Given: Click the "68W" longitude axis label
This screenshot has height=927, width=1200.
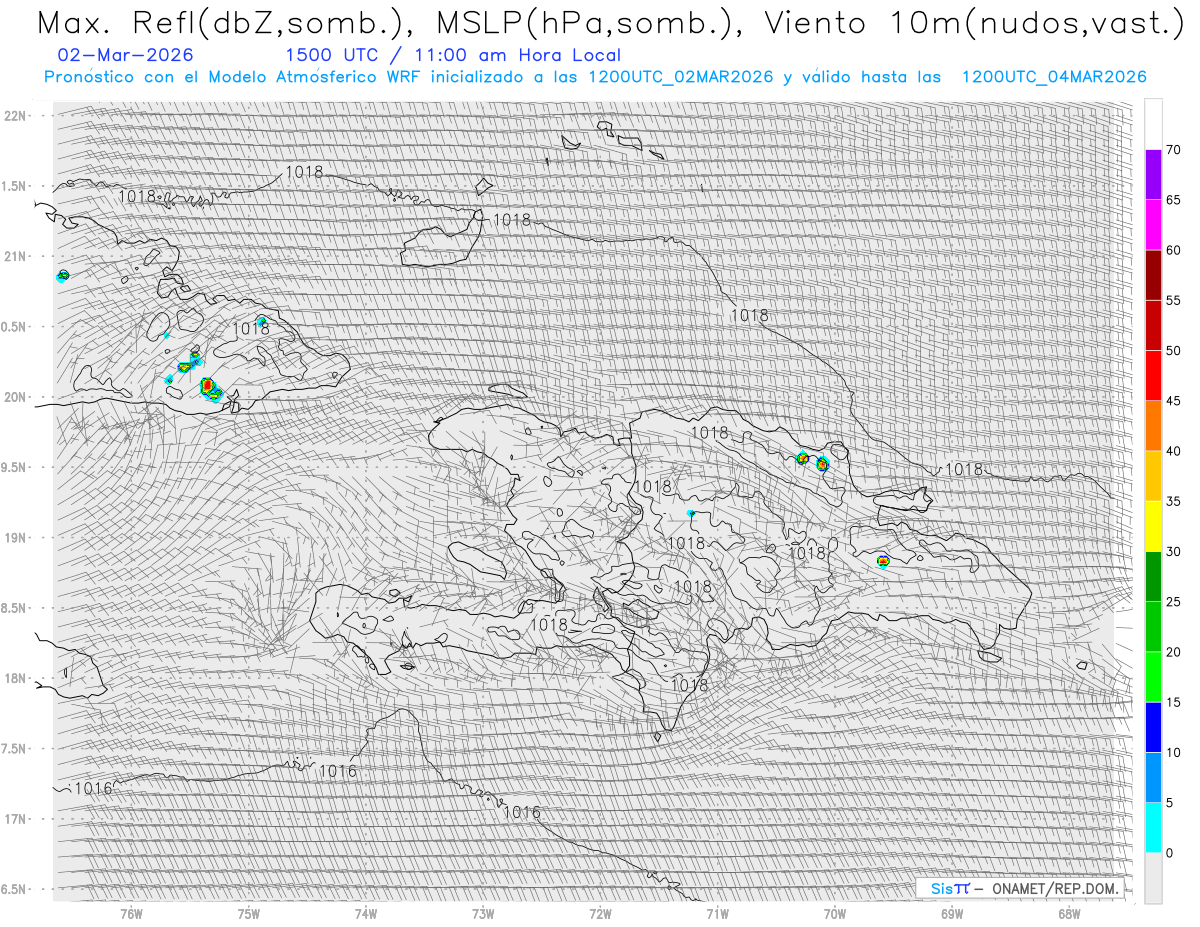Looking at the screenshot, I should (1069, 913).
